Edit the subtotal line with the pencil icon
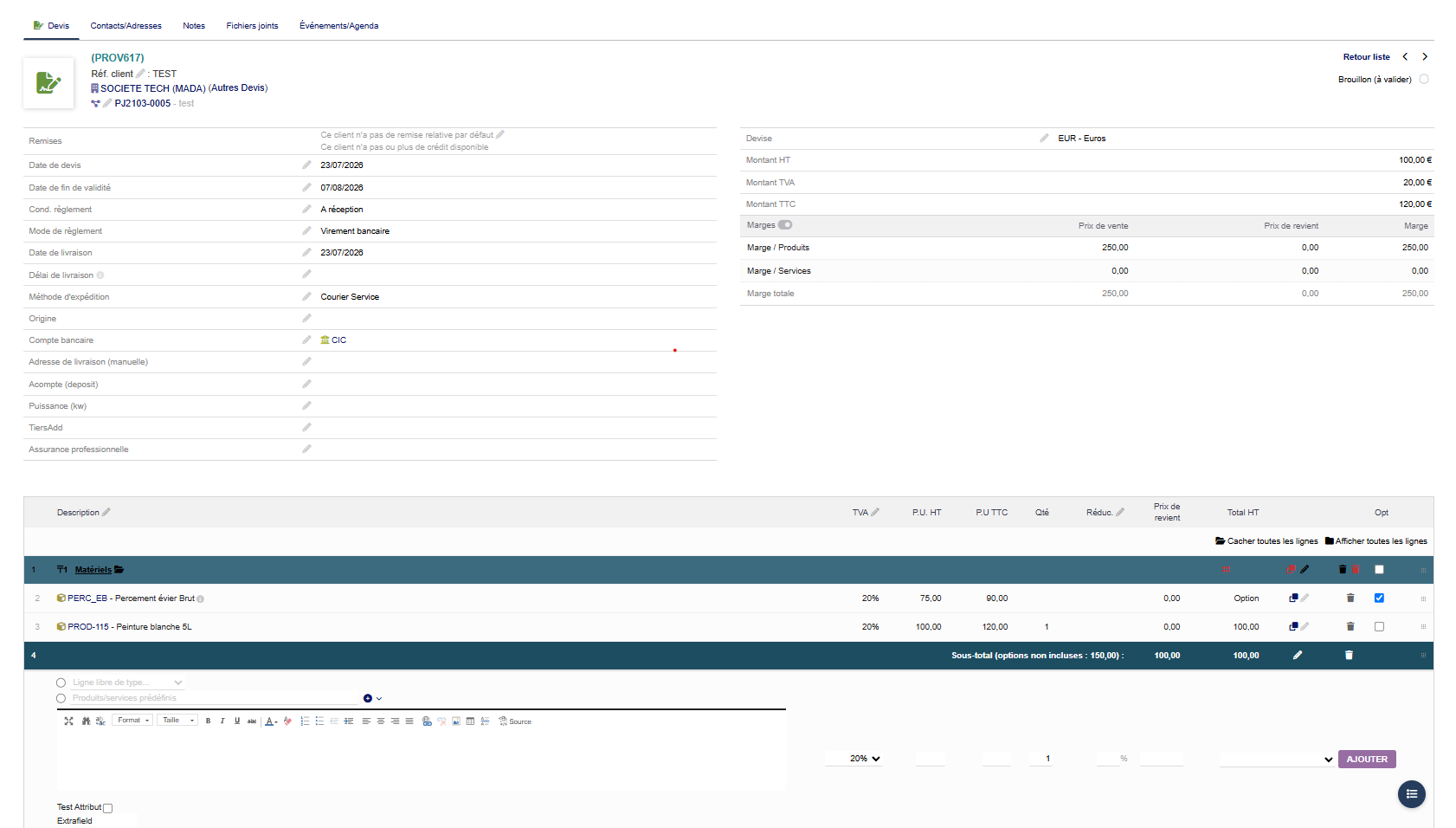This screenshot has height=828, width=1456. pos(1298,655)
